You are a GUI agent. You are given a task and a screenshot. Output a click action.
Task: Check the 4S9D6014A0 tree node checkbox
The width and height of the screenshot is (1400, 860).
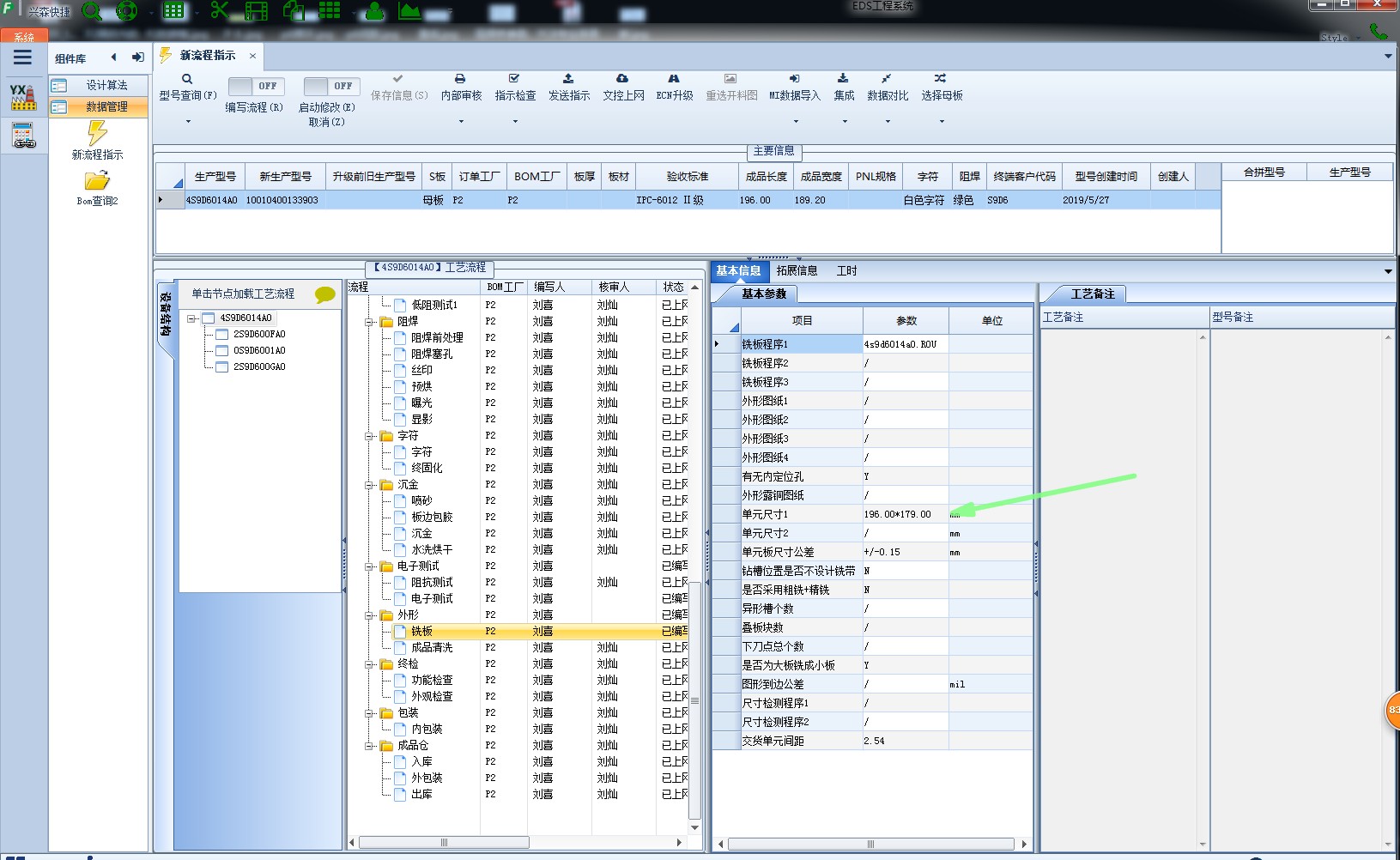point(208,318)
